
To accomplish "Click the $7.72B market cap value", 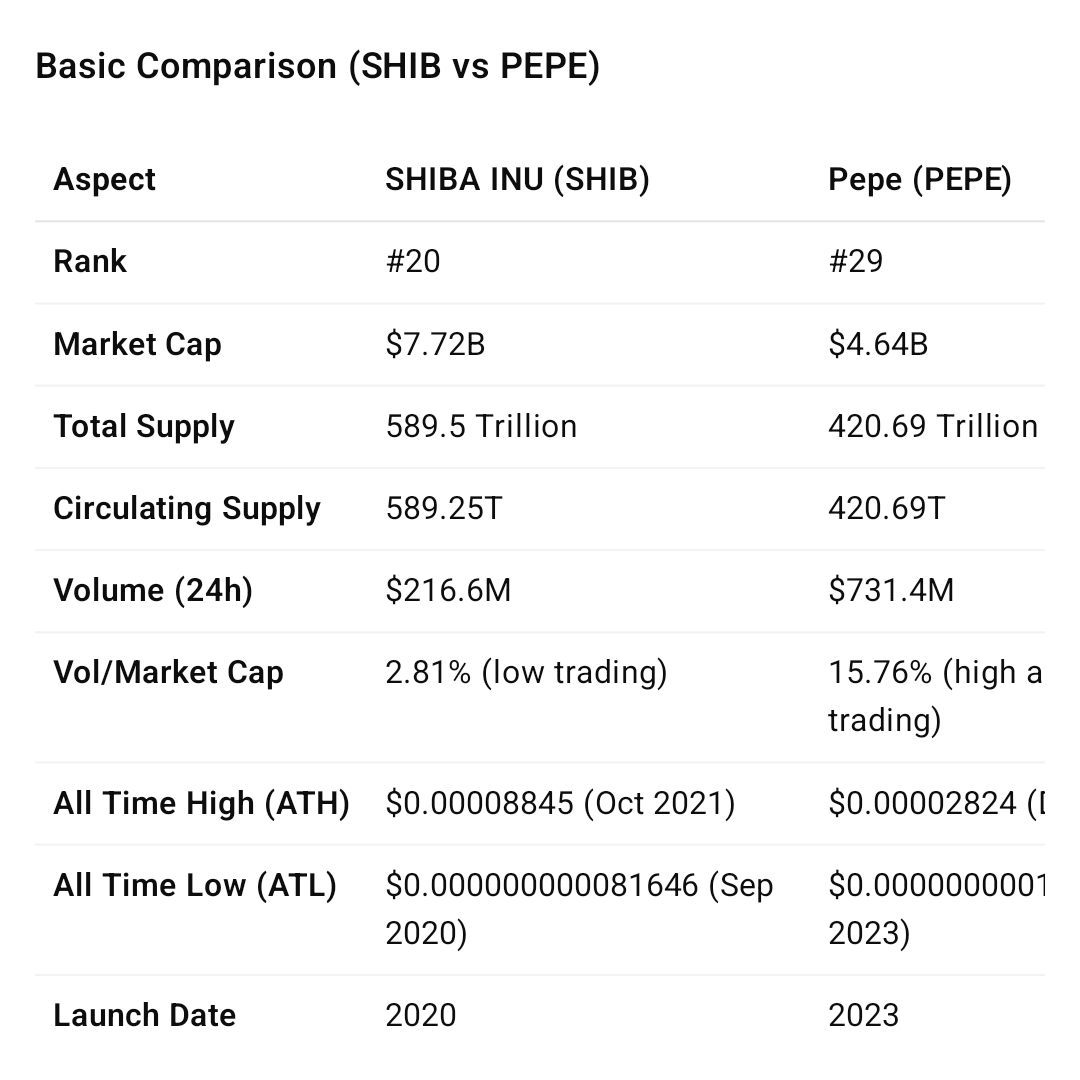I will [435, 345].
